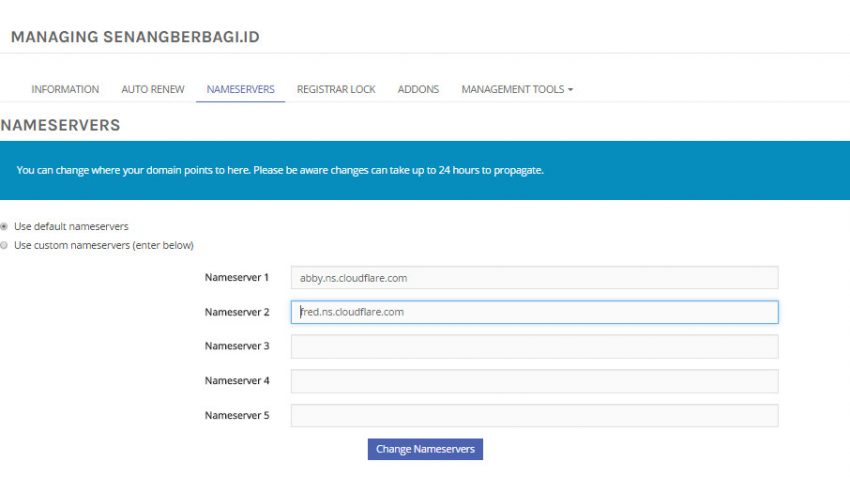Screen dimensions: 850x477
Task: Click the Nameserver 5 label
Action: tap(237, 415)
